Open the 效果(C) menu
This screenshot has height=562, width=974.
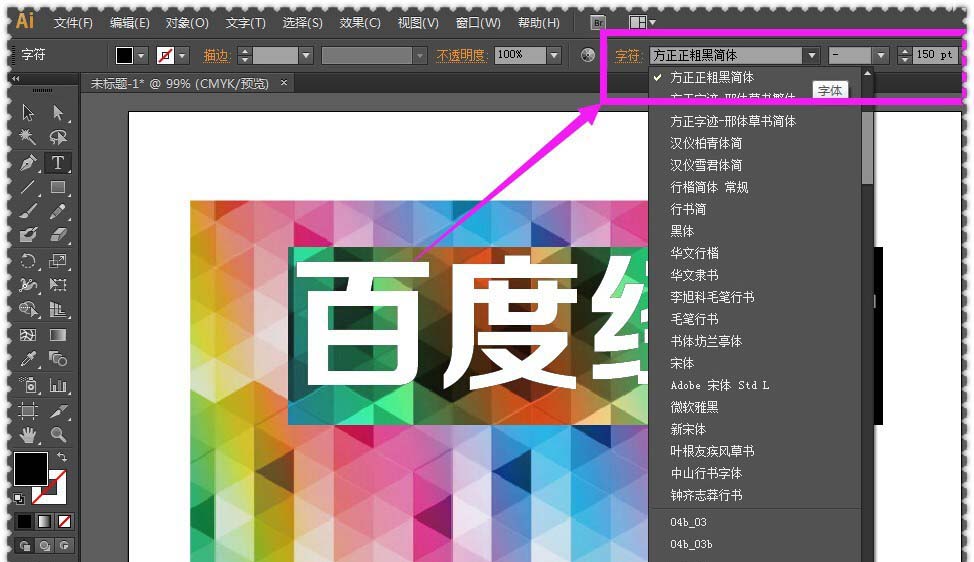360,23
